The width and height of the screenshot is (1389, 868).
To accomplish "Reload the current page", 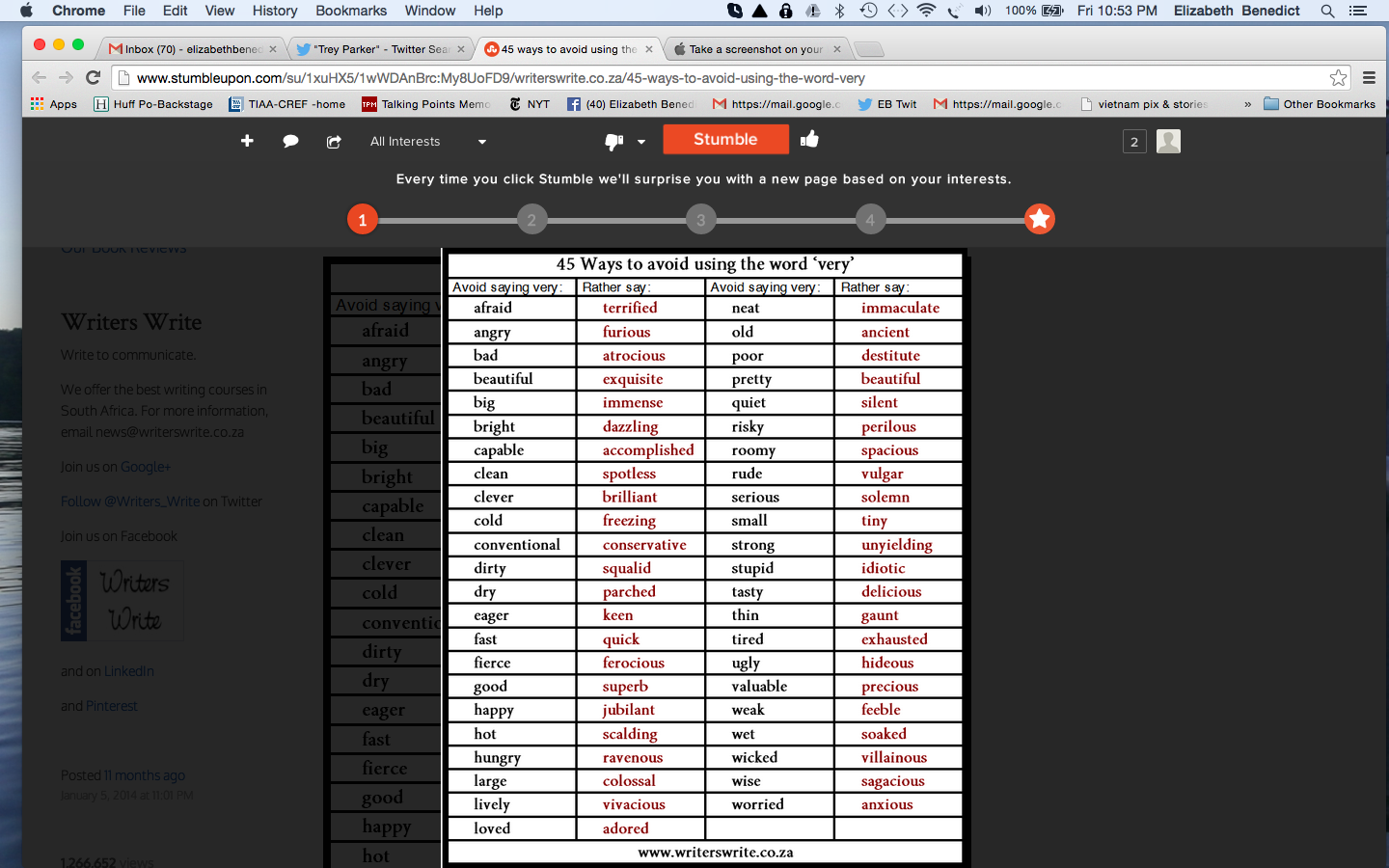I will (94, 78).
